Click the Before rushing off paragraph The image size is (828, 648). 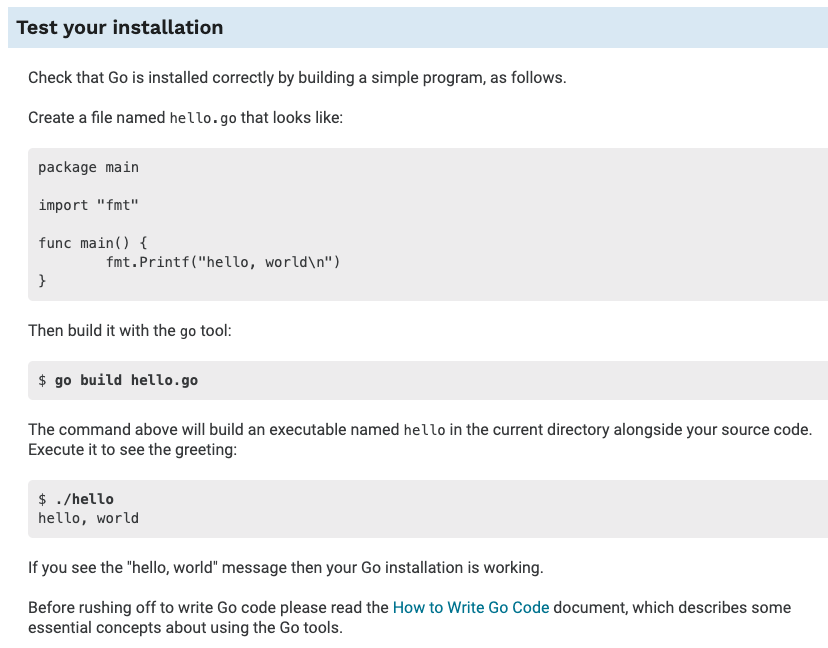(409, 617)
